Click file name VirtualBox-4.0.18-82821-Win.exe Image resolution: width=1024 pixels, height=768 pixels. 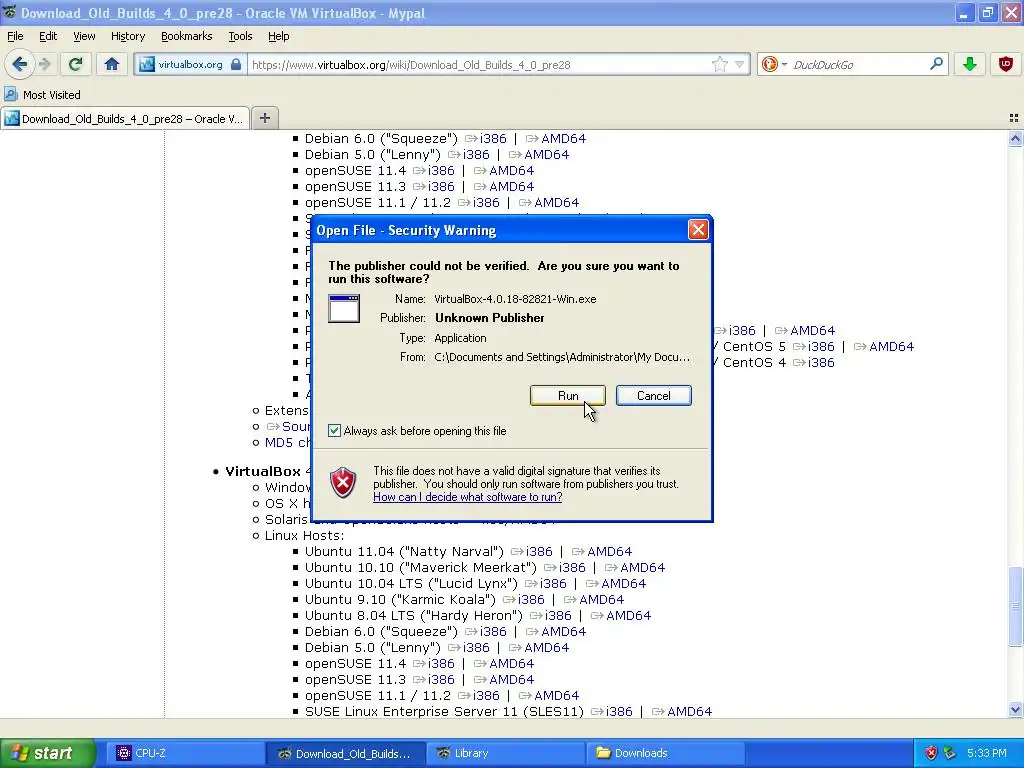(515, 299)
